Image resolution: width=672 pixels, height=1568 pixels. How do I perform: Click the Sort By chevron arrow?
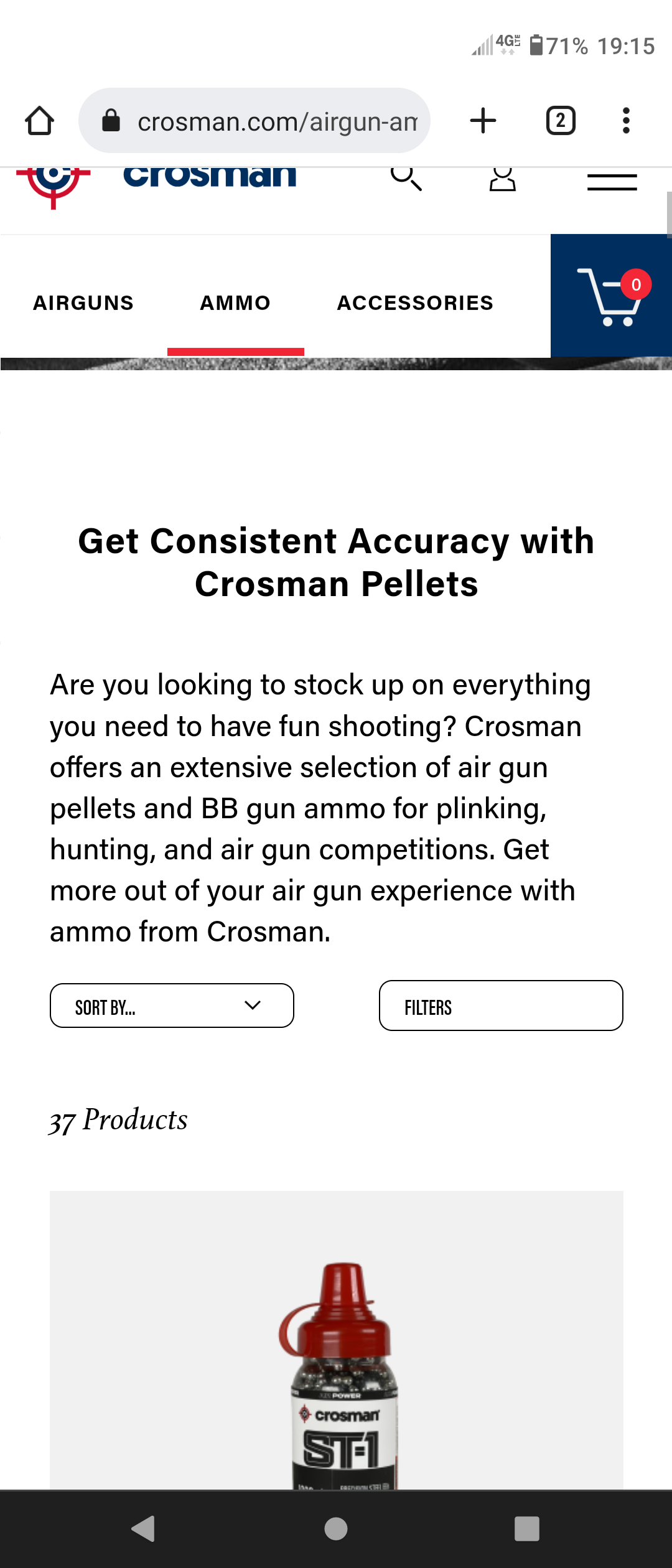pos(253,1005)
